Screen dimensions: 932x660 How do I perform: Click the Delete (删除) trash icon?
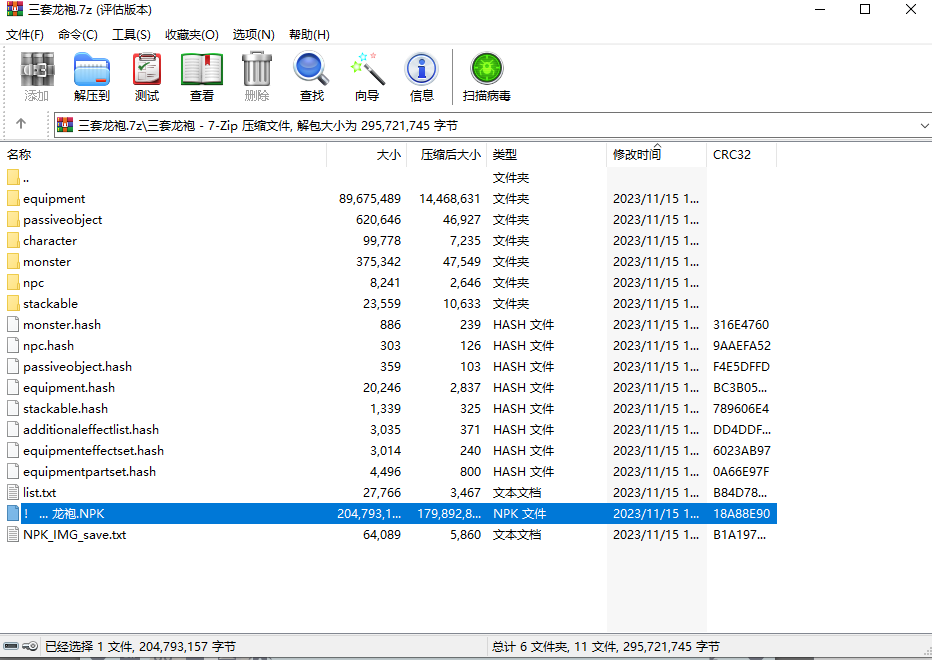[x=257, y=70]
